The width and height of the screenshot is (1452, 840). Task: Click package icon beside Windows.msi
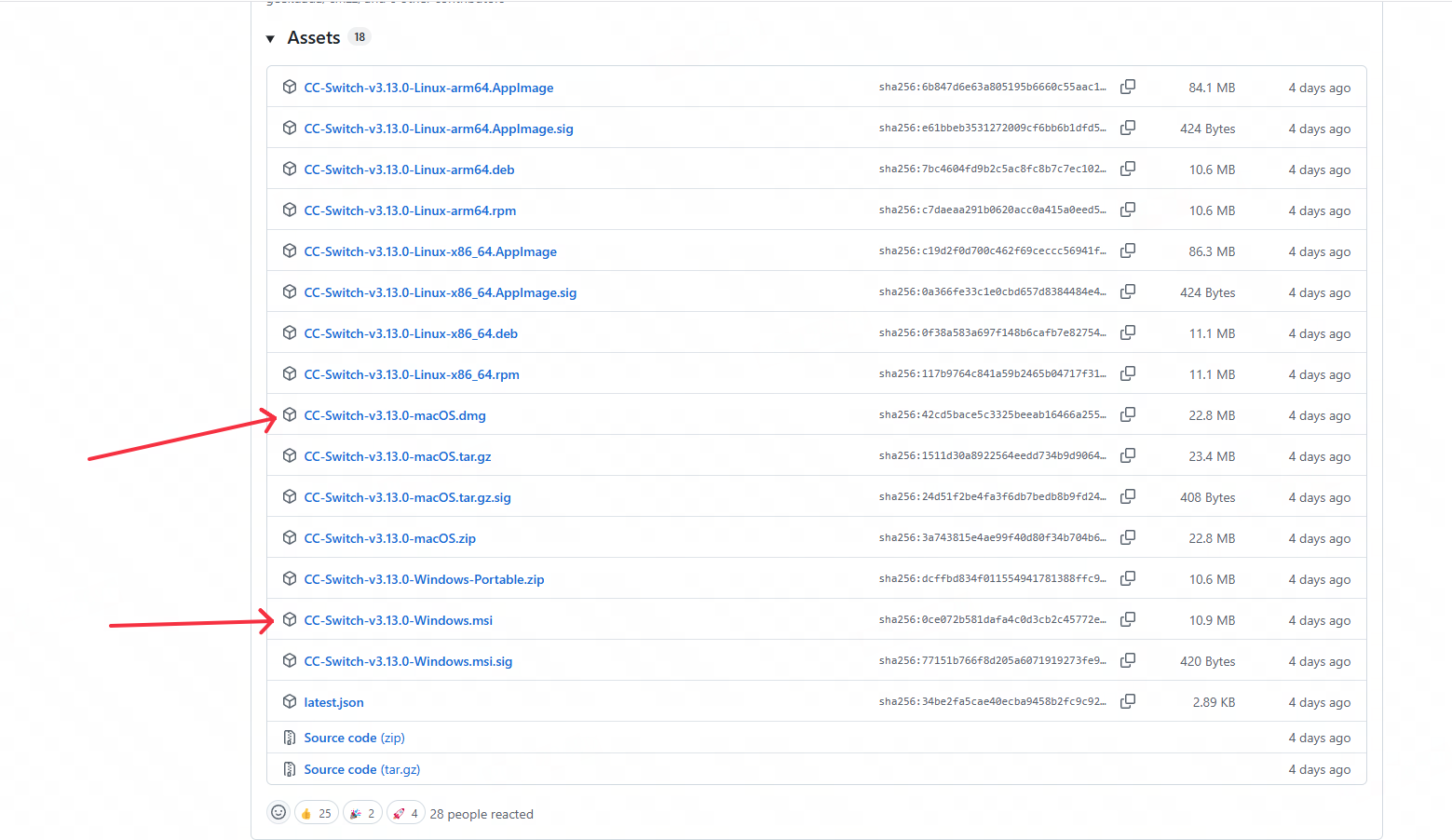[290, 619]
